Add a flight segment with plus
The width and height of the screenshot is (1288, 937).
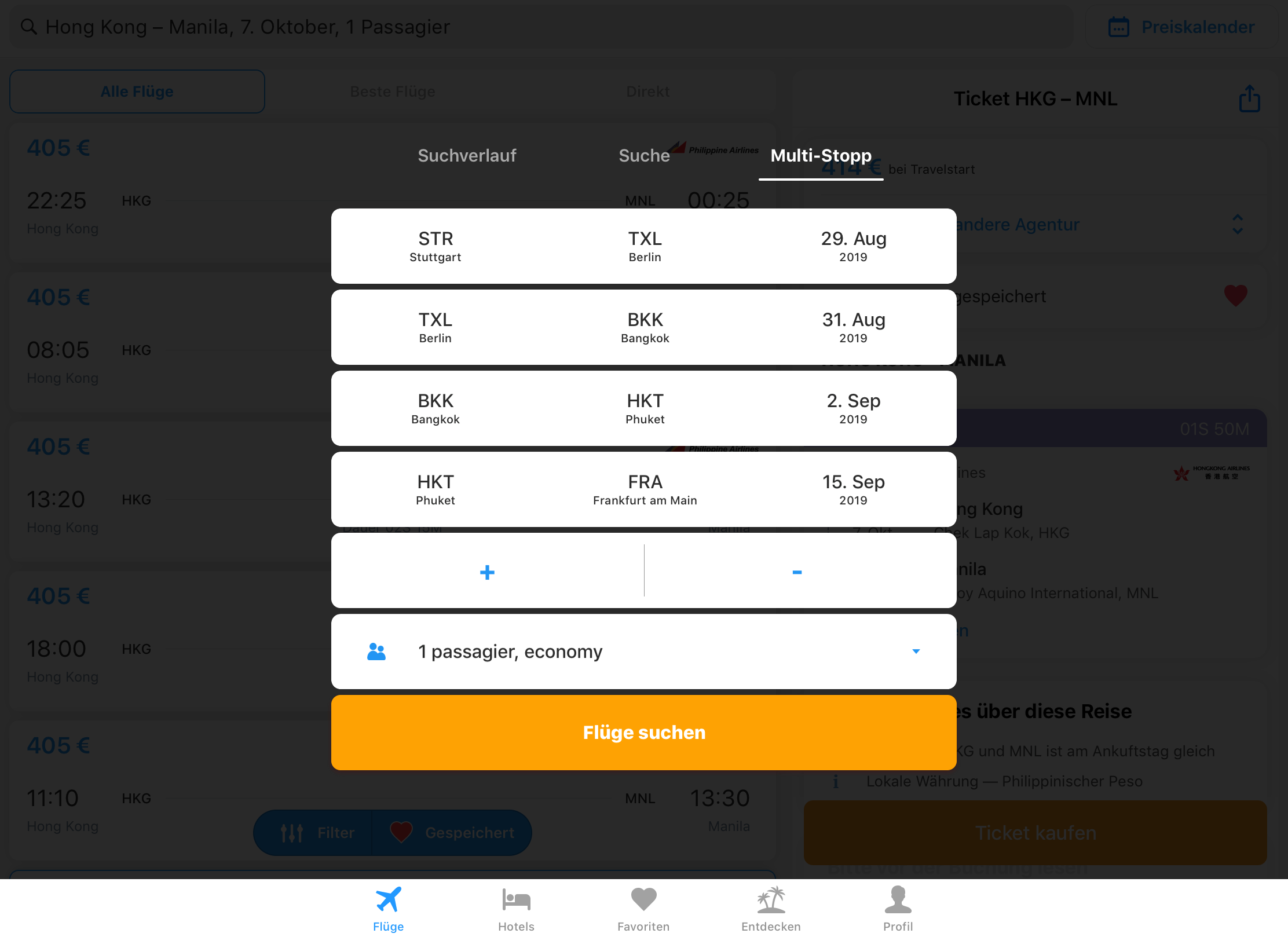[x=487, y=572]
